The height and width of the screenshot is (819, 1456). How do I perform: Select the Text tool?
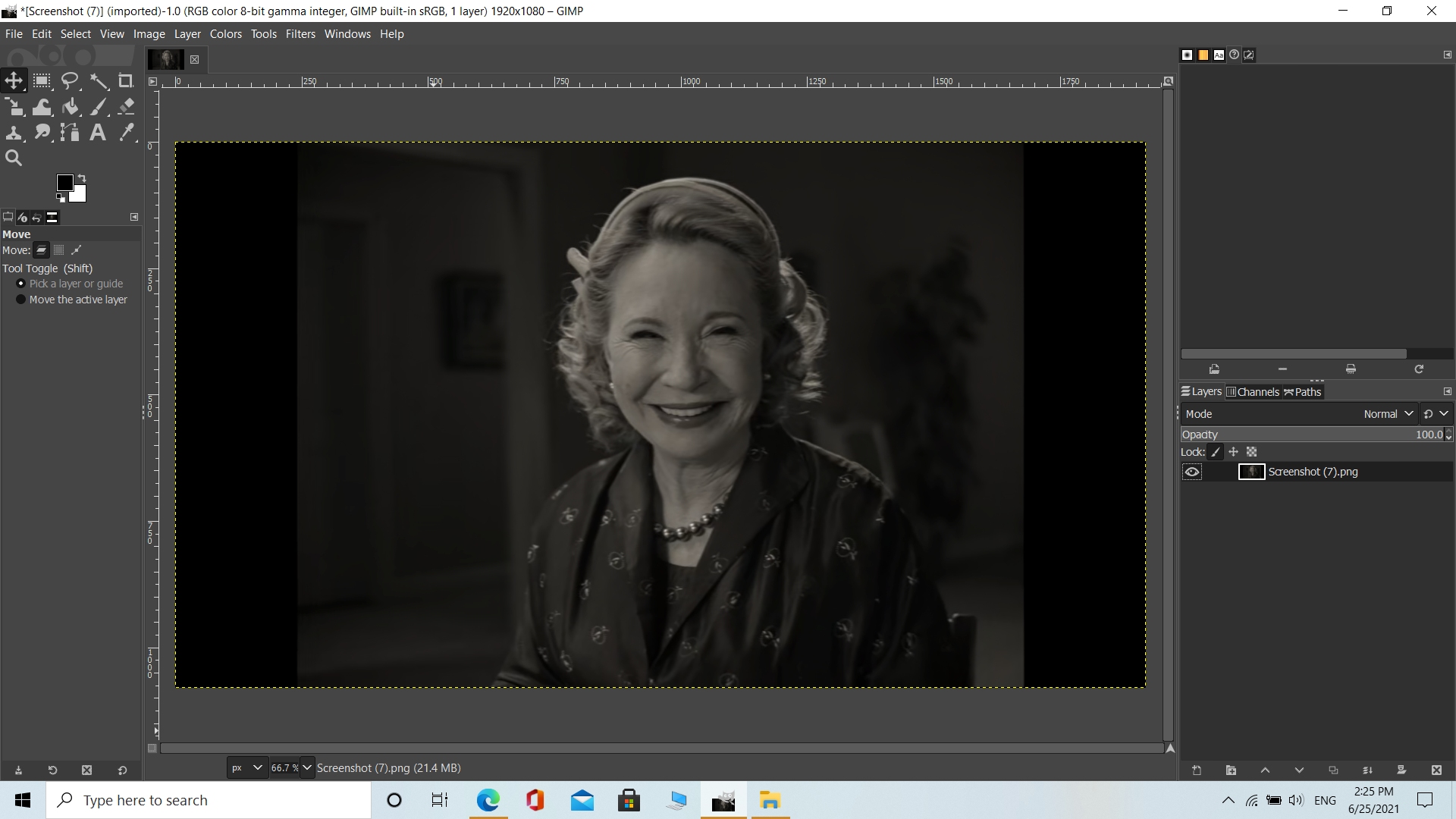(98, 133)
